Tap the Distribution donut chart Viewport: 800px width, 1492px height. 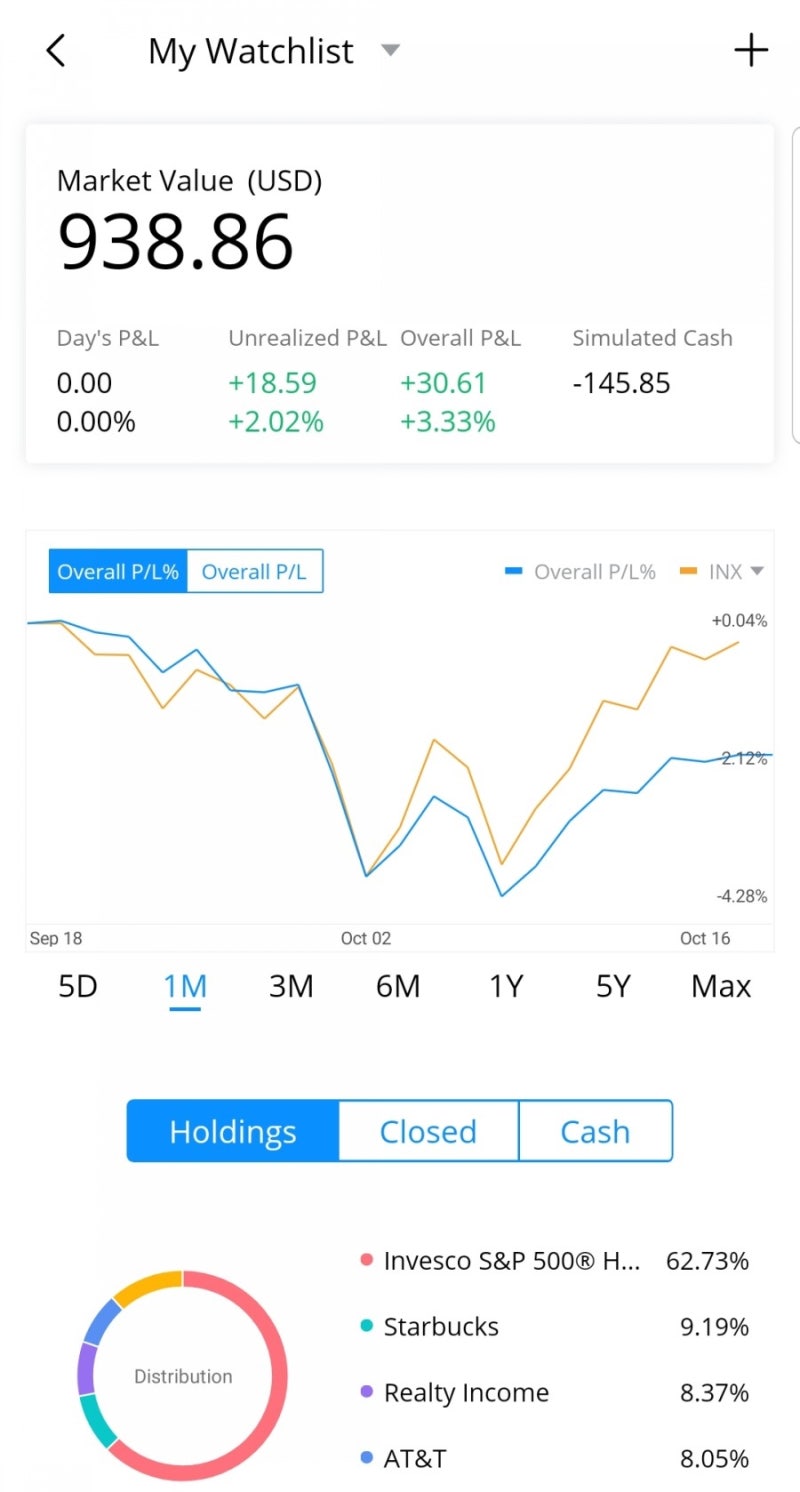[182, 1376]
